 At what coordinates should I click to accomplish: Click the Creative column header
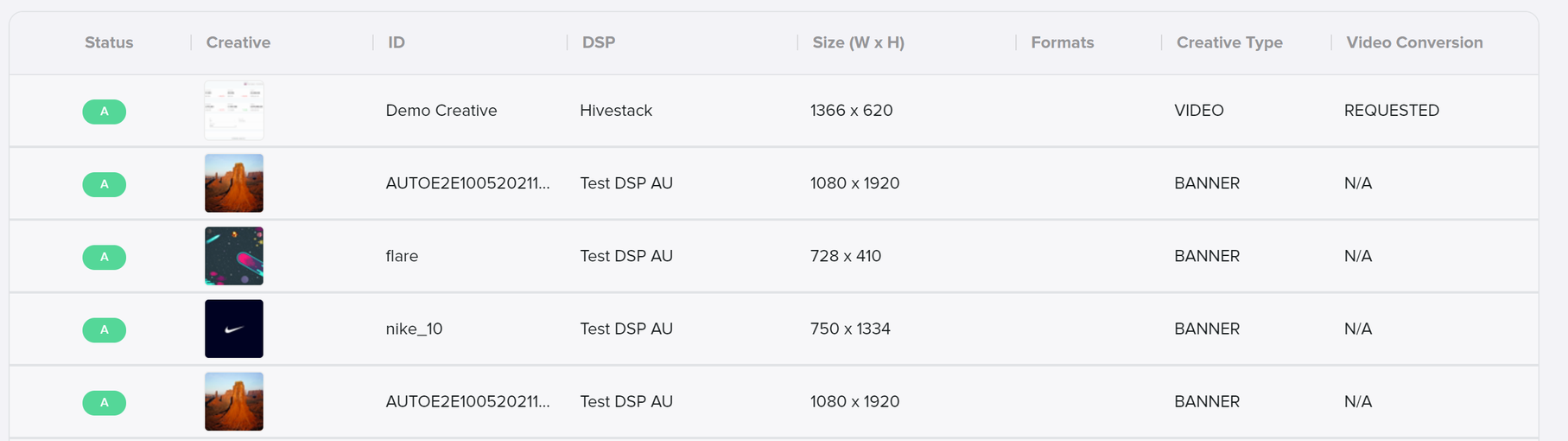238,42
